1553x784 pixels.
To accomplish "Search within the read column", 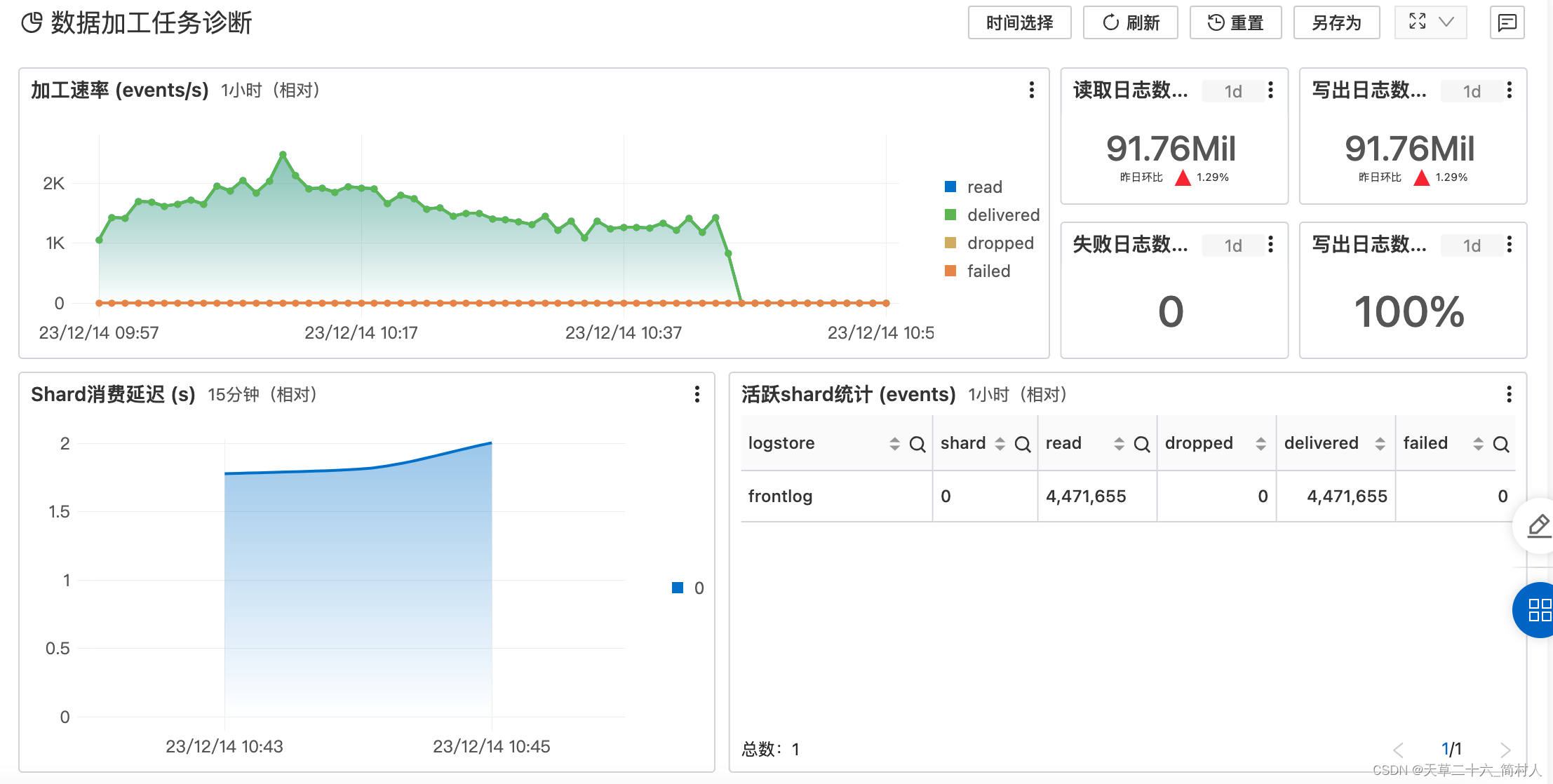I will point(1142,443).
